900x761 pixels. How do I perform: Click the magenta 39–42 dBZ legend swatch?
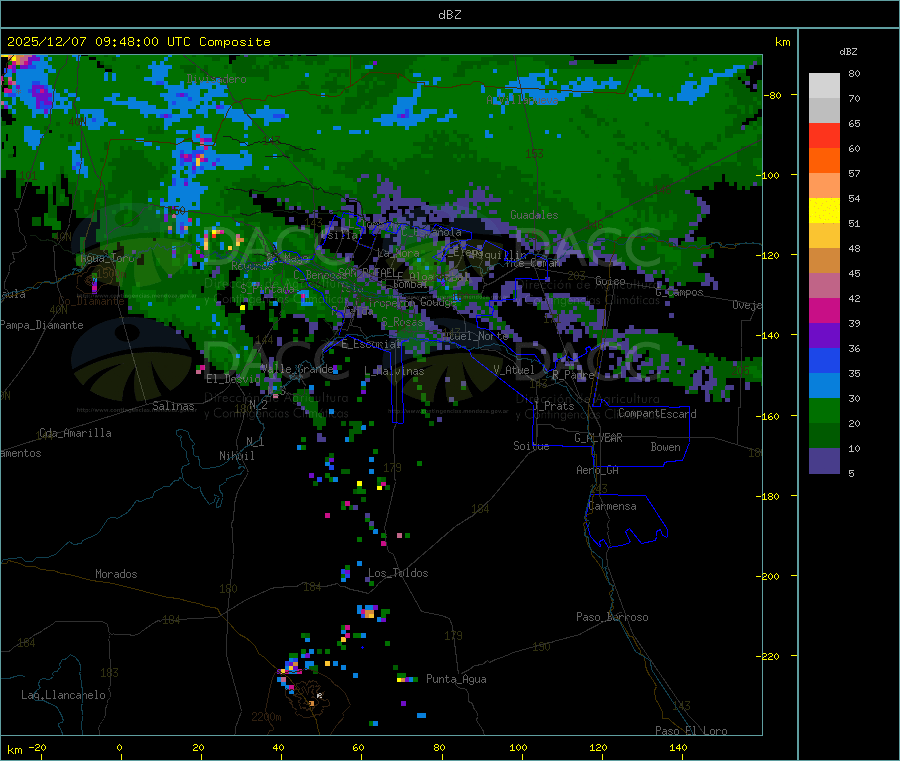[824, 310]
